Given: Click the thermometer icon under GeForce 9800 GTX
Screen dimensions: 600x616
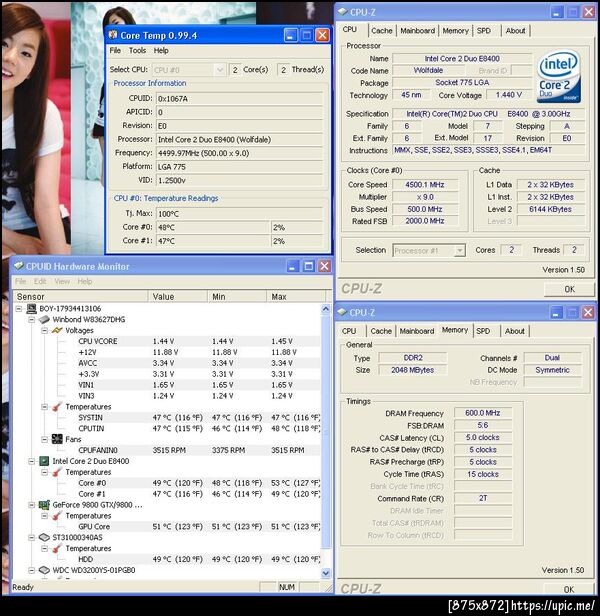Looking at the screenshot, I should (x=57, y=515).
